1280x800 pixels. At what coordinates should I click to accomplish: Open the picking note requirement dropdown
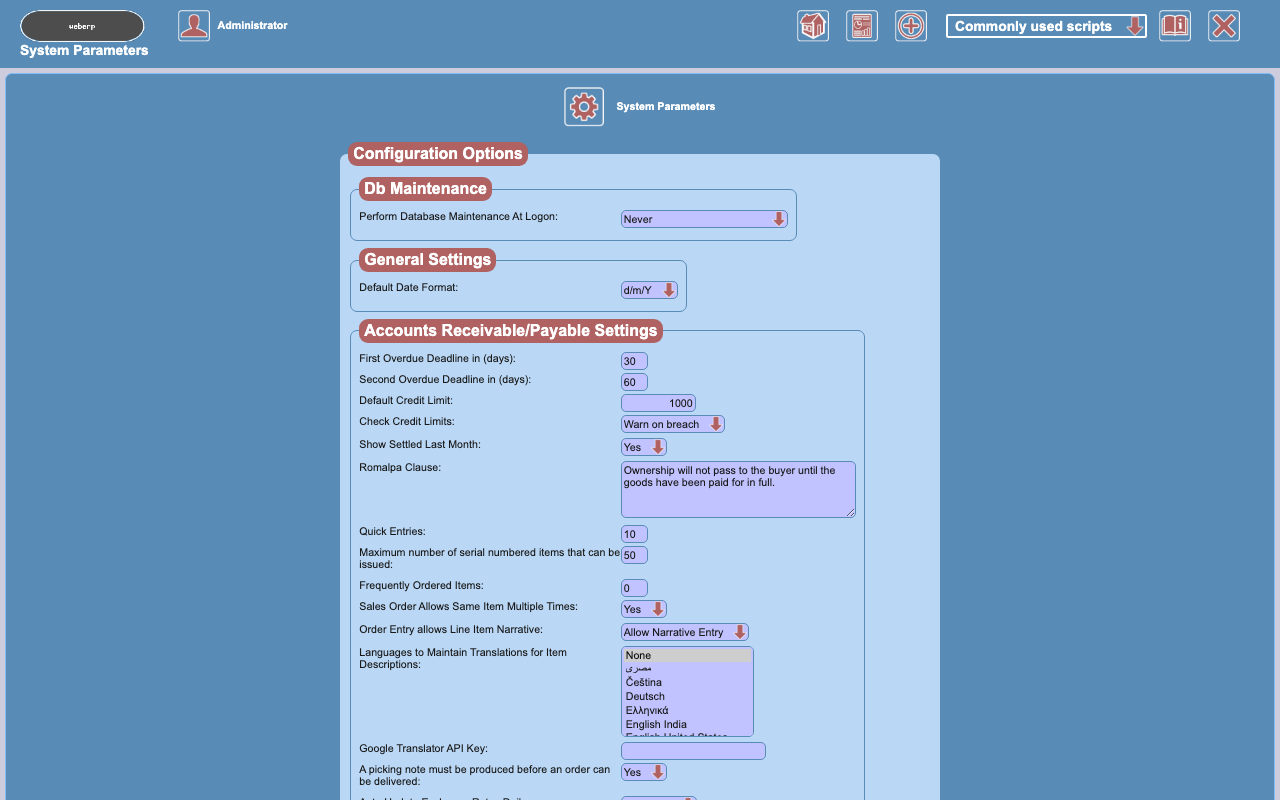tap(644, 772)
